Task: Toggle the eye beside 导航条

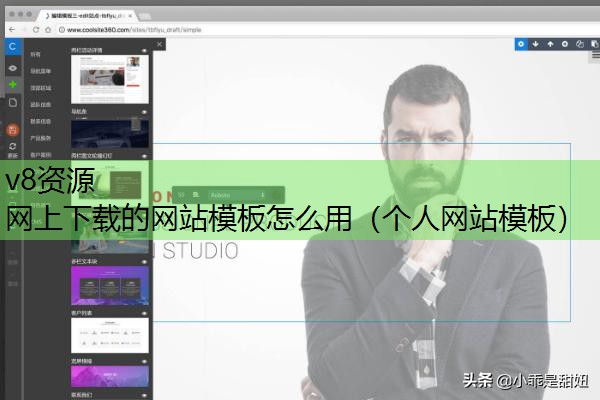Action: [144, 112]
